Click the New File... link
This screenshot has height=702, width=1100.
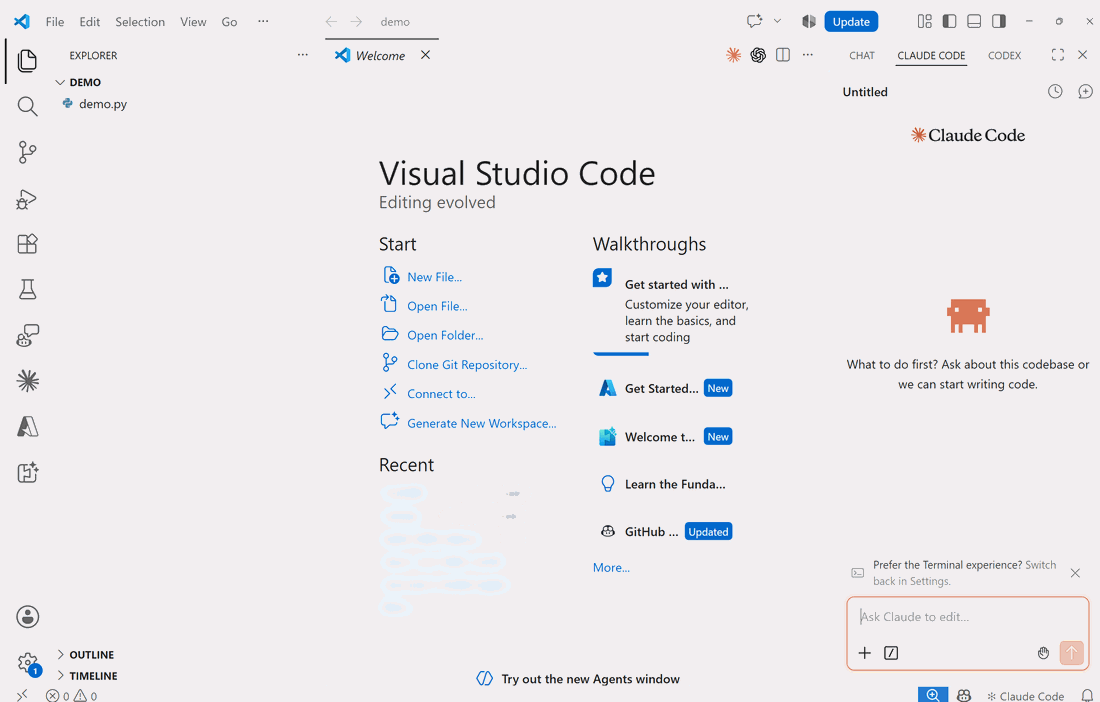pos(434,277)
